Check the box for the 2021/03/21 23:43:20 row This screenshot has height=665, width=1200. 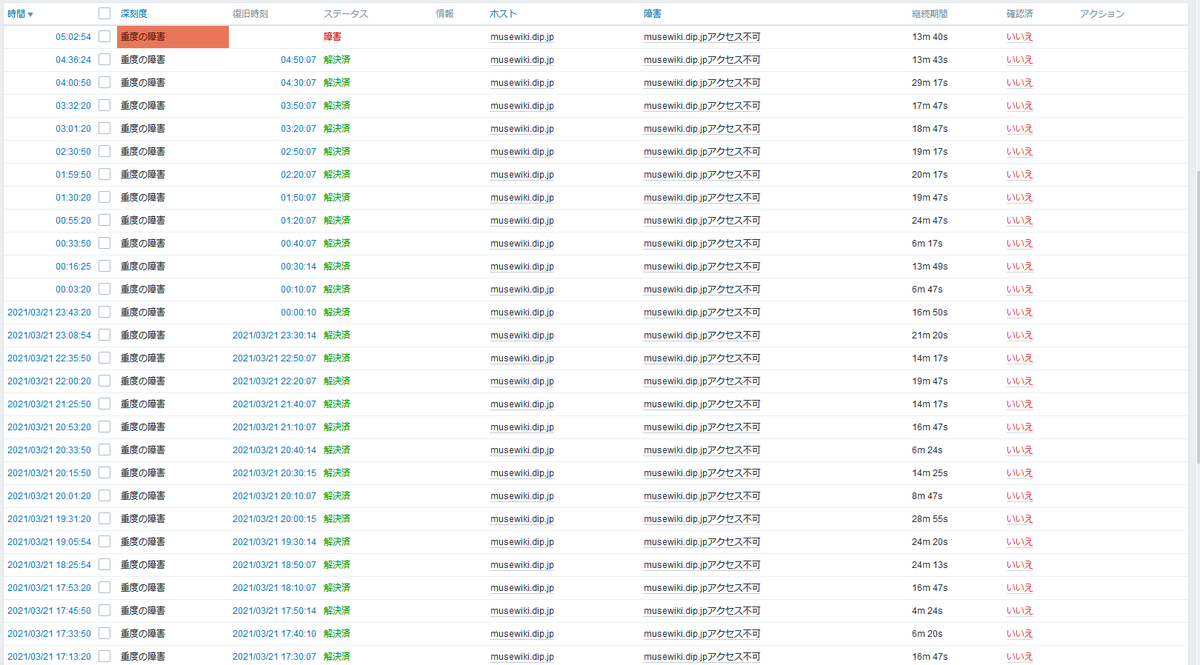(x=104, y=313)
